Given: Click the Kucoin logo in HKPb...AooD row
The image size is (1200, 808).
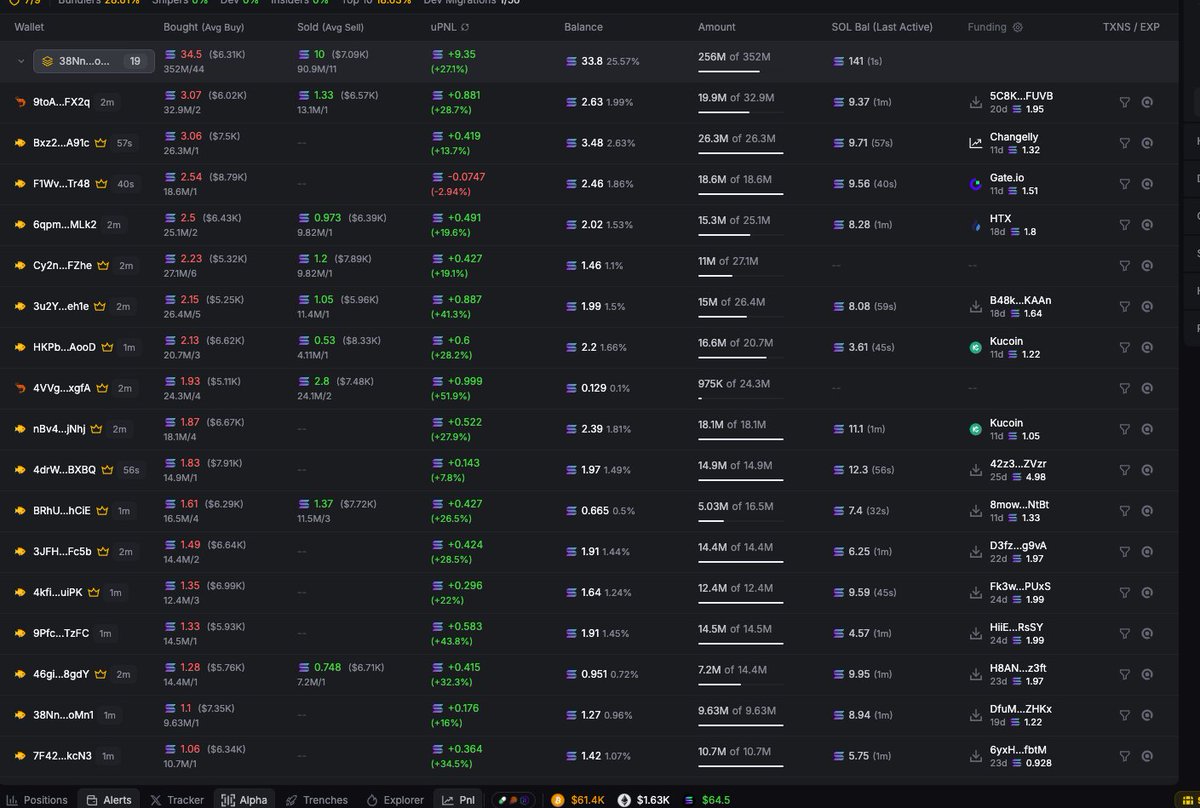Looking at the screenshot, I should [976, 347].
